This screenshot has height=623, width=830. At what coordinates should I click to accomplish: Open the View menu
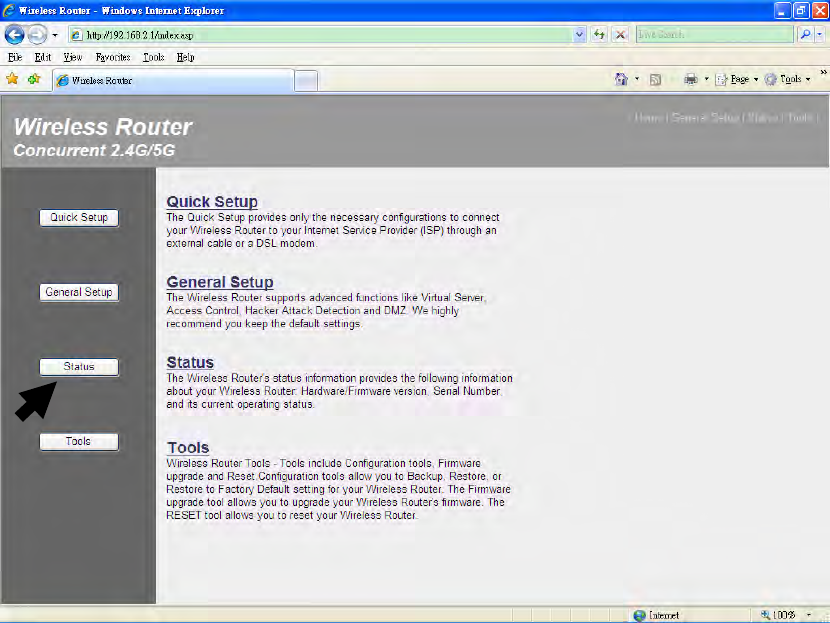tap(73, 57)
